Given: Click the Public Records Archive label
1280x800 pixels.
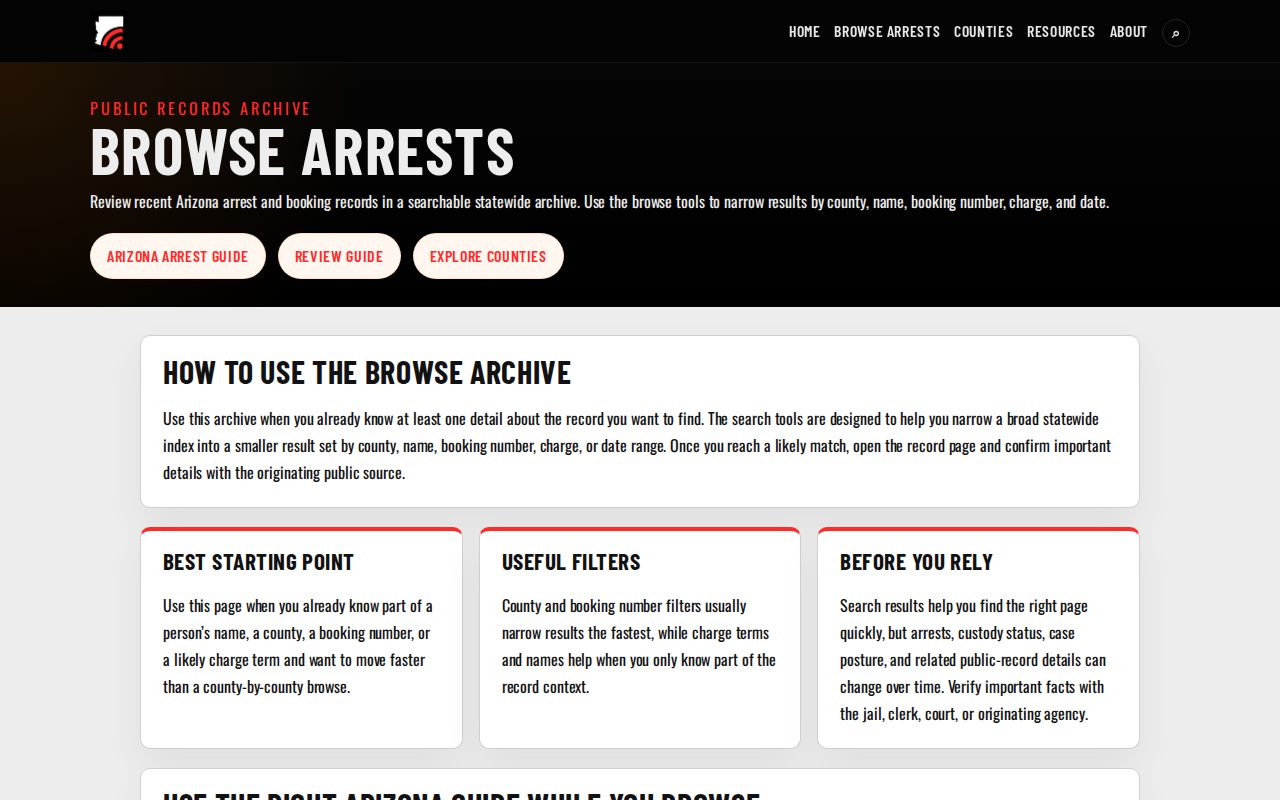Looking at the screenshot, I should 200,108.
